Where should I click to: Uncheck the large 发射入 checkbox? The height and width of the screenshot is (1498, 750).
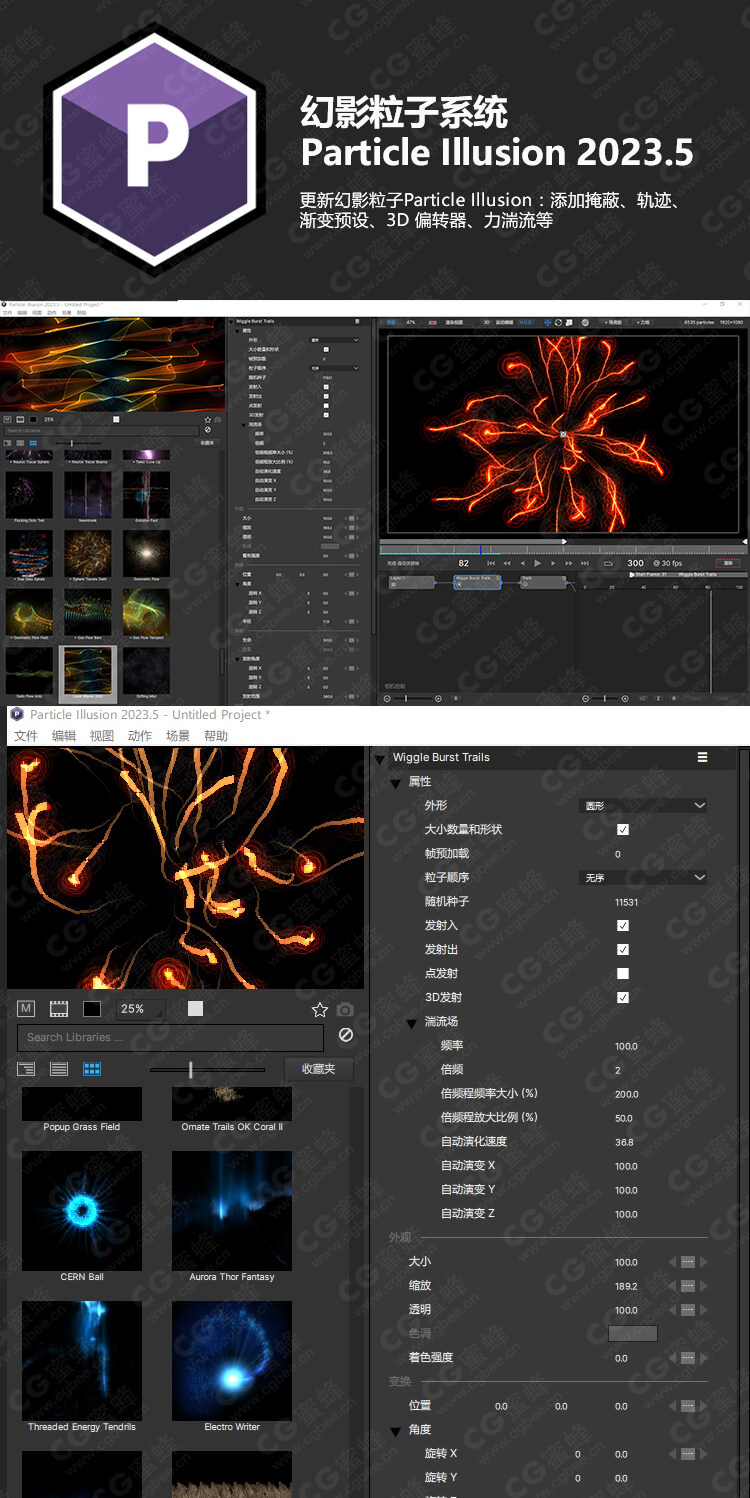coord(623,925)
